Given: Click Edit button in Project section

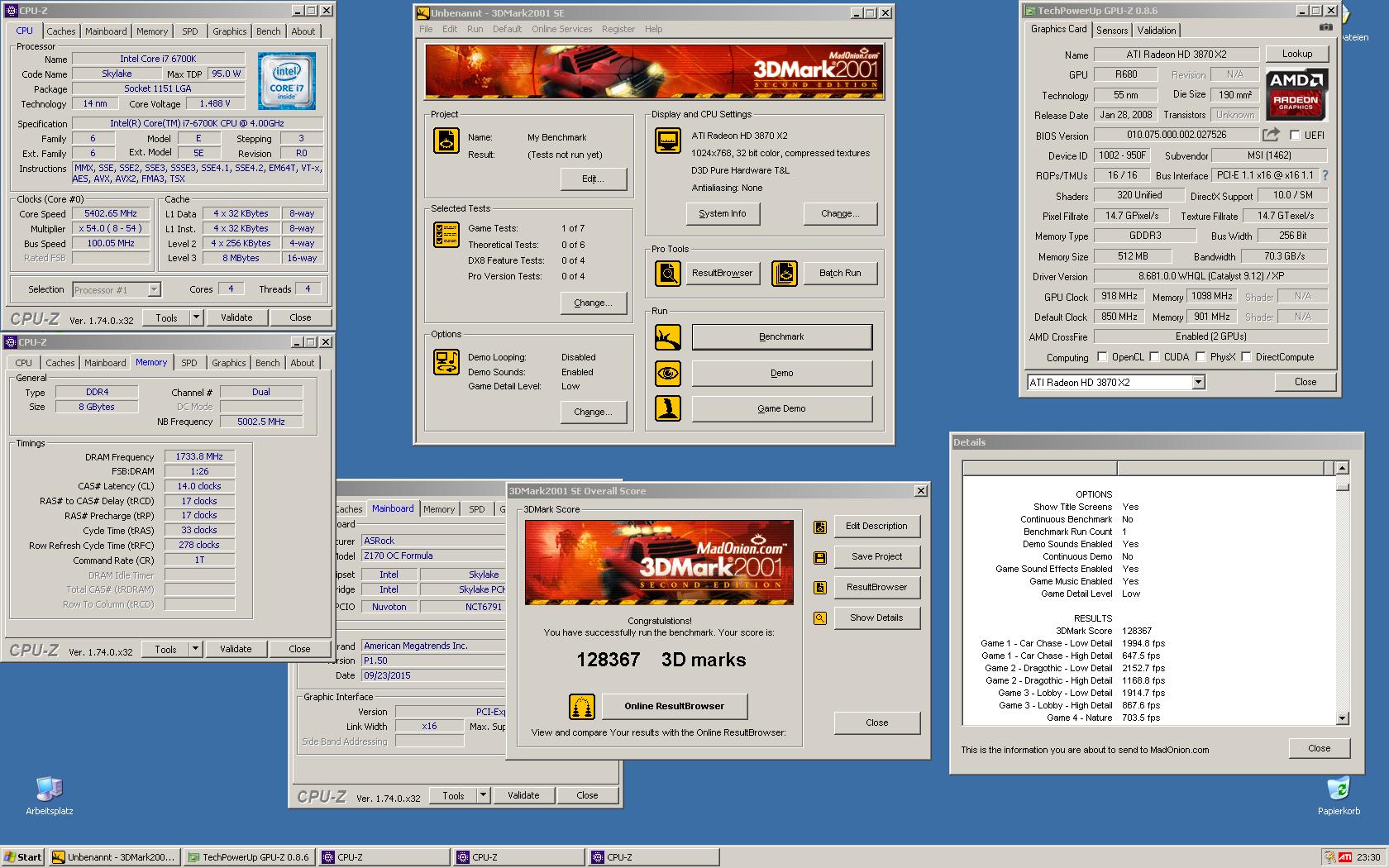Looking at the screenshot, I should click(x=593, y=179).
